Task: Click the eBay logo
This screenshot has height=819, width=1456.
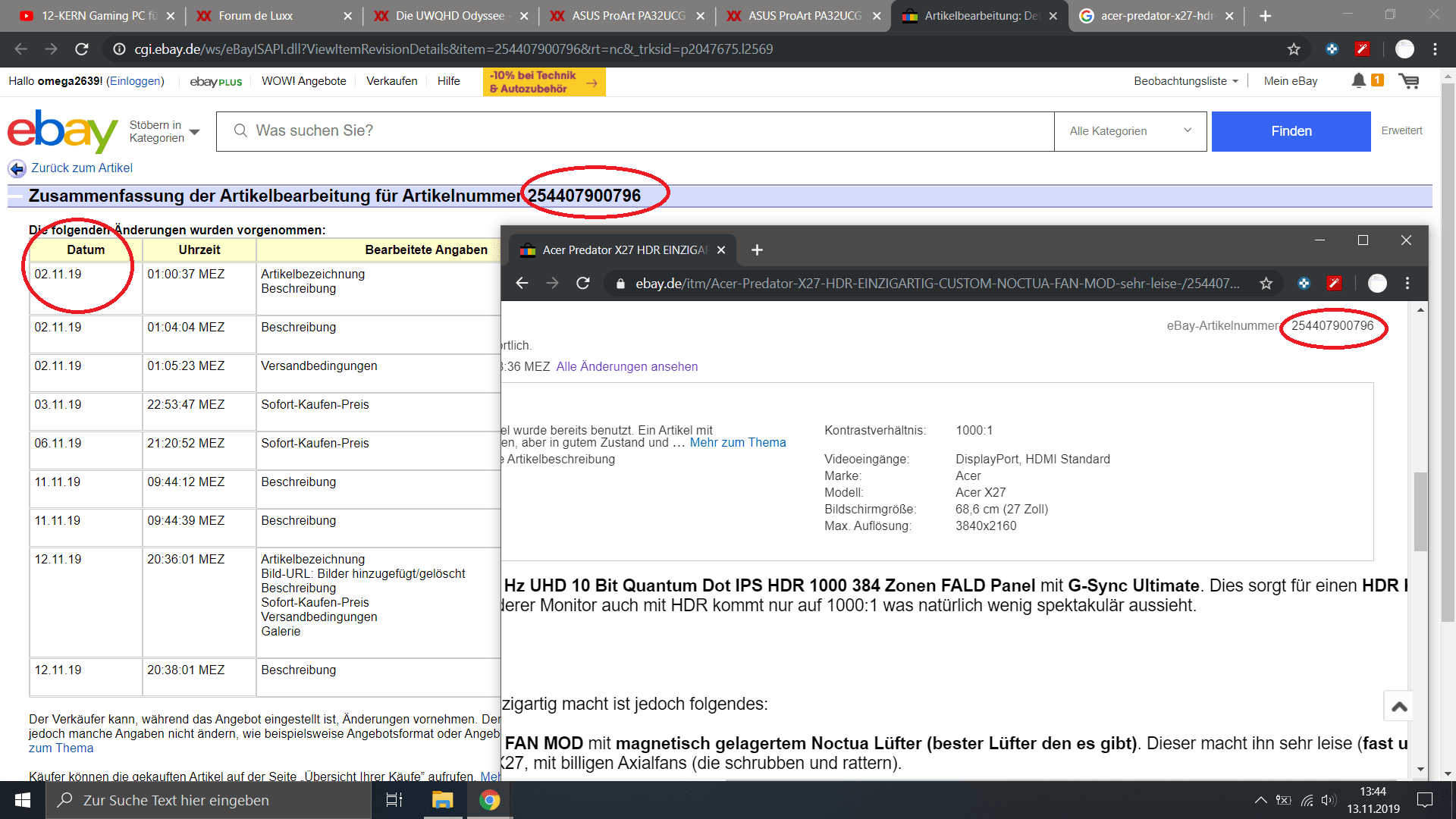Action: (62, 130)
